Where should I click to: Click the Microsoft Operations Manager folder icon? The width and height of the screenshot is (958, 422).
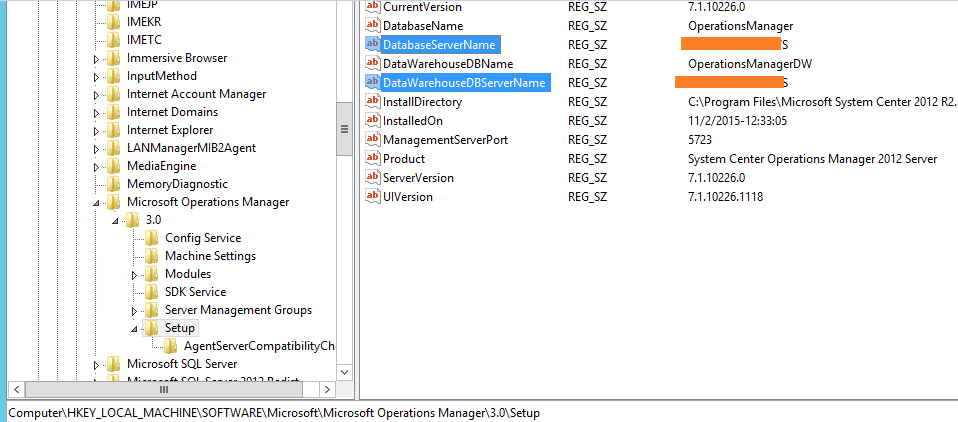click(114, 202)
